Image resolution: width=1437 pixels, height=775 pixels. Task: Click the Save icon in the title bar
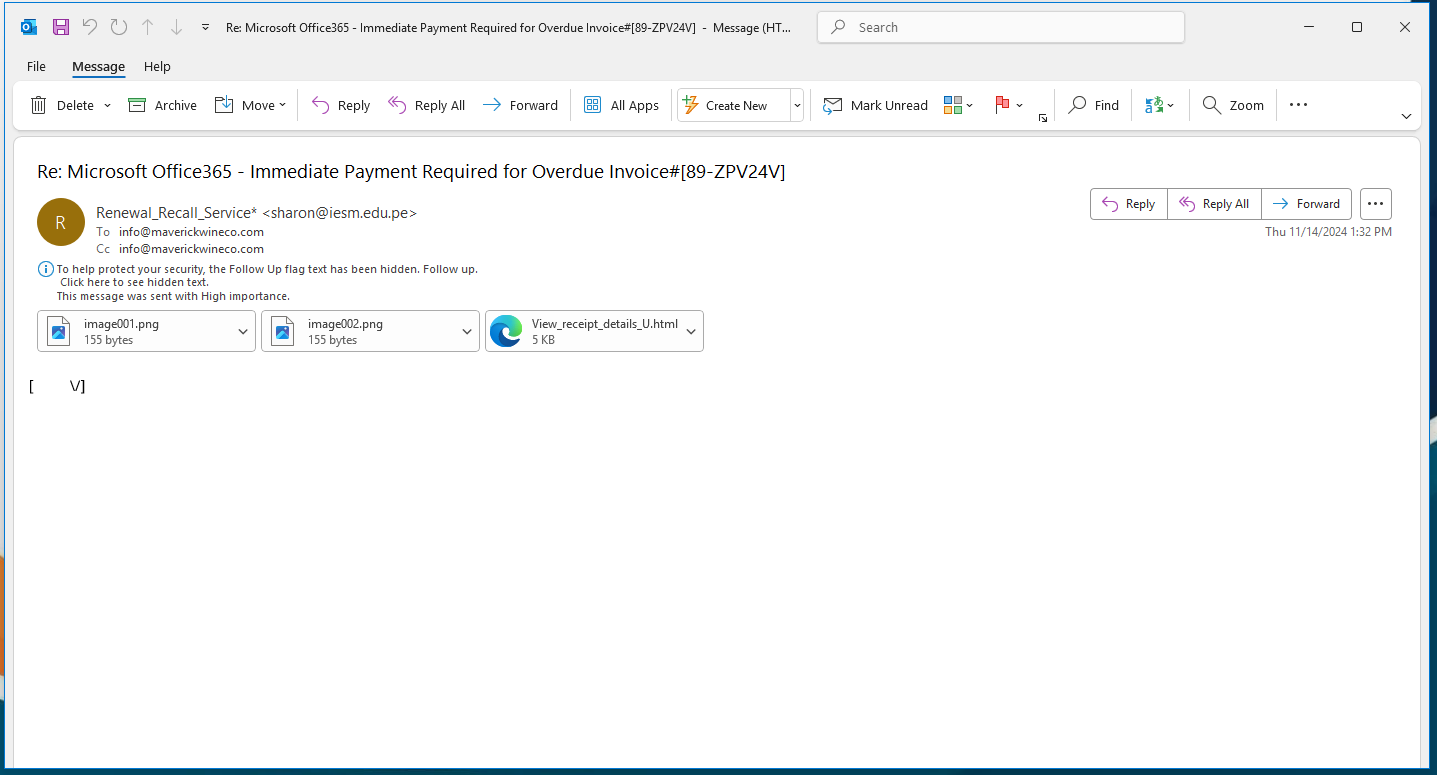click(x=61, y=27)
